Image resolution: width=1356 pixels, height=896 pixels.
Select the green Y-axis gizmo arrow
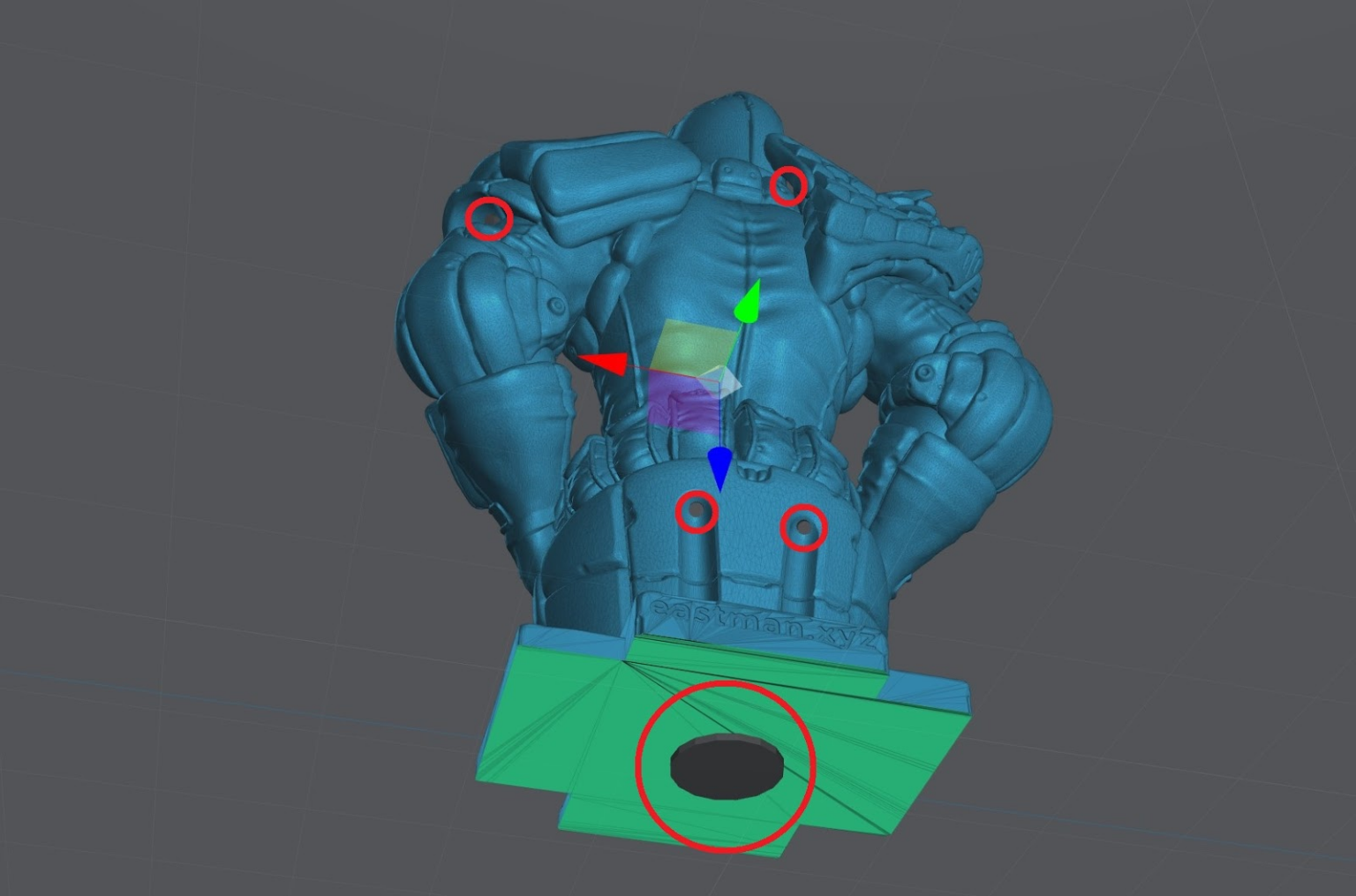click(749, 305)
